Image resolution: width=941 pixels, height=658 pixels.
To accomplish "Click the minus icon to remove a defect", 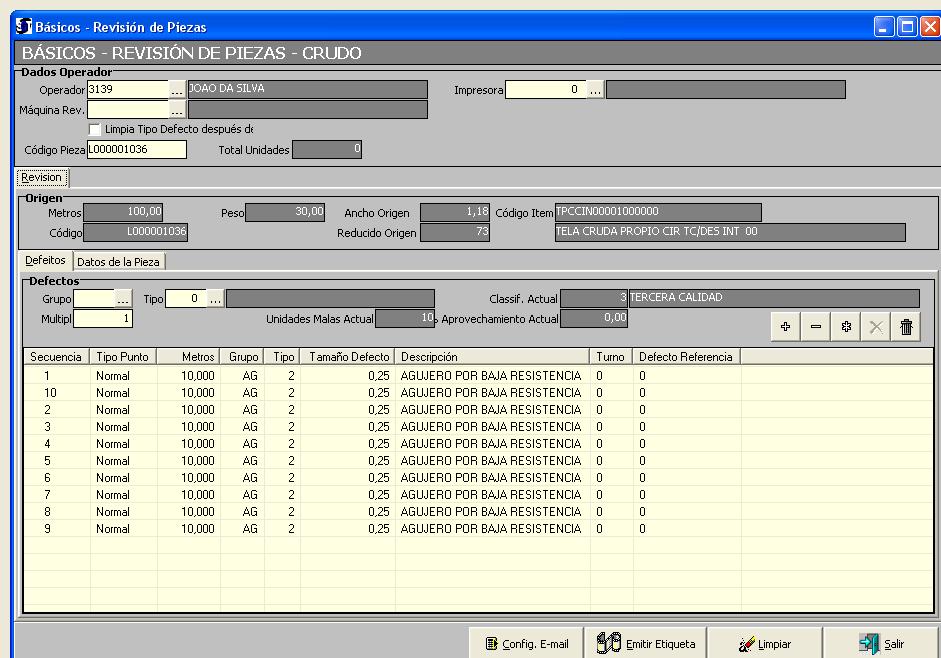I will [x=816, y=327].
